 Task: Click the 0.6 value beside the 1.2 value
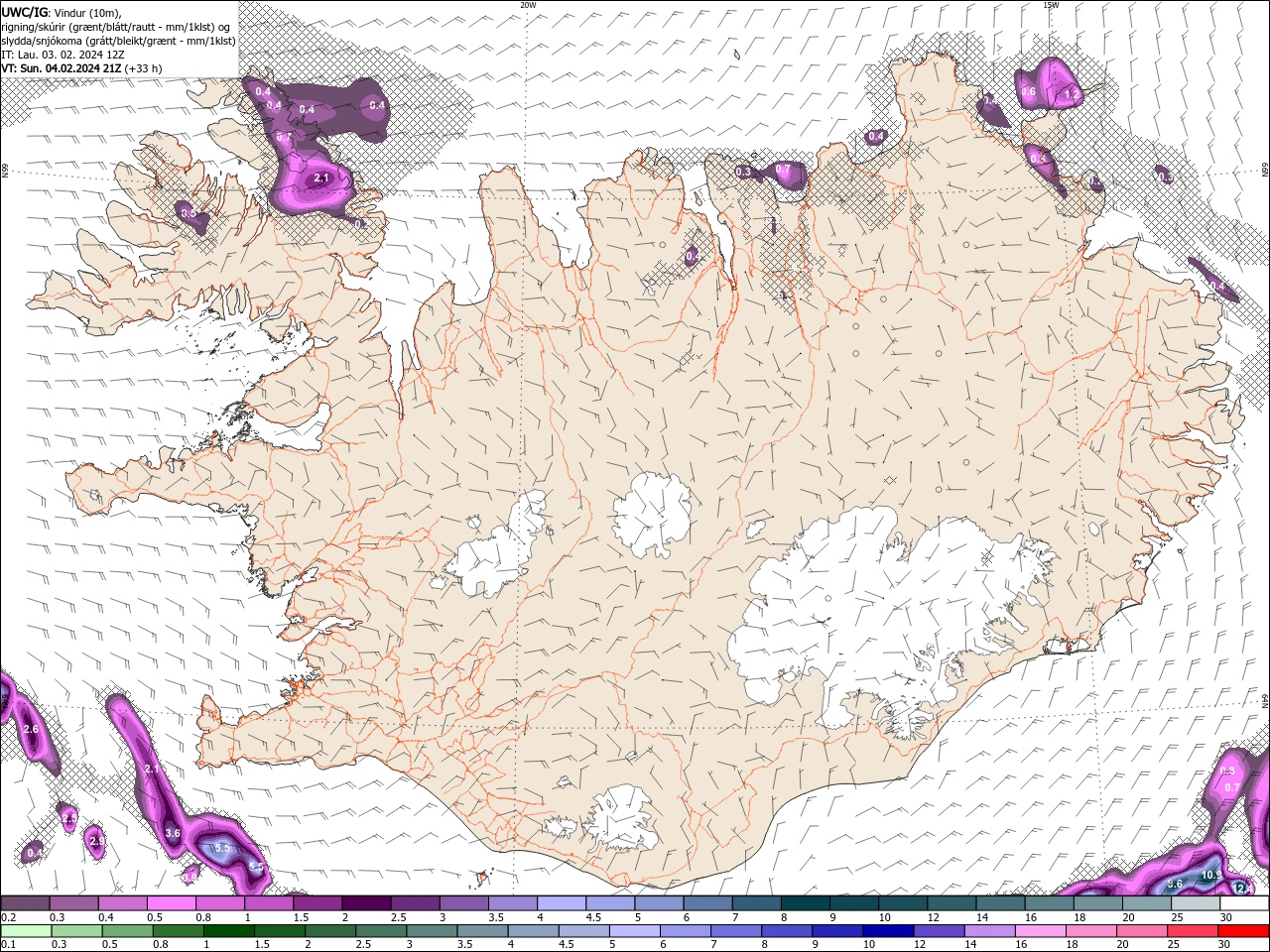[x=1029, y=92]
